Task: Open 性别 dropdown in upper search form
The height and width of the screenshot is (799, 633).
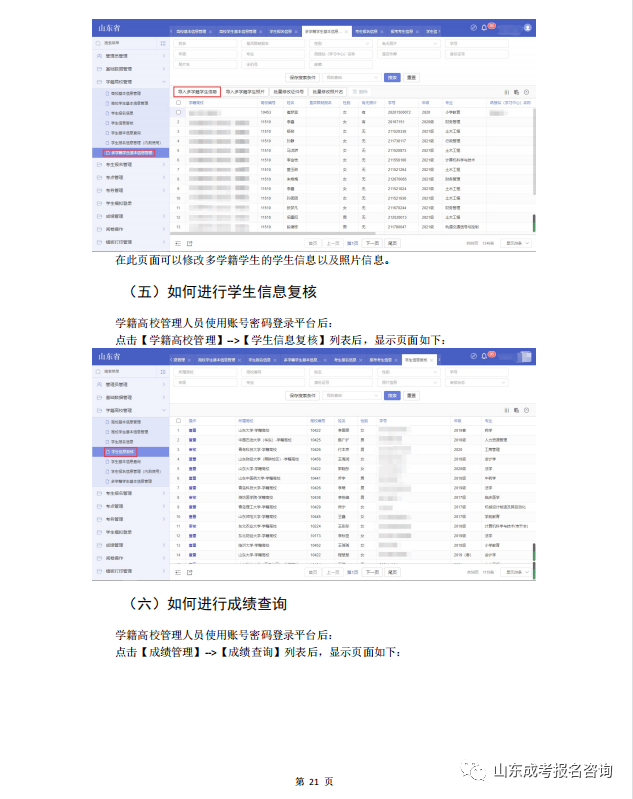Action: [x=341, y=43]
